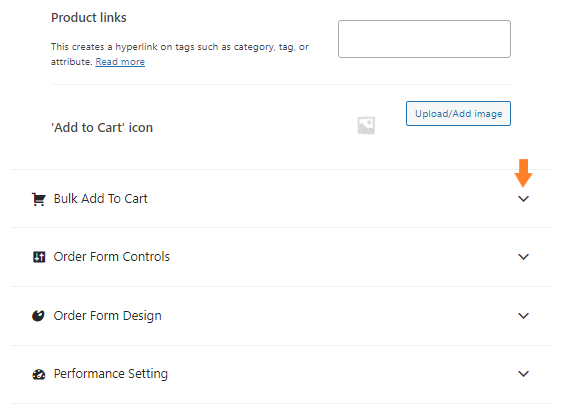Open the Read more link
This screenshot has width=565, height=404.
120,62
